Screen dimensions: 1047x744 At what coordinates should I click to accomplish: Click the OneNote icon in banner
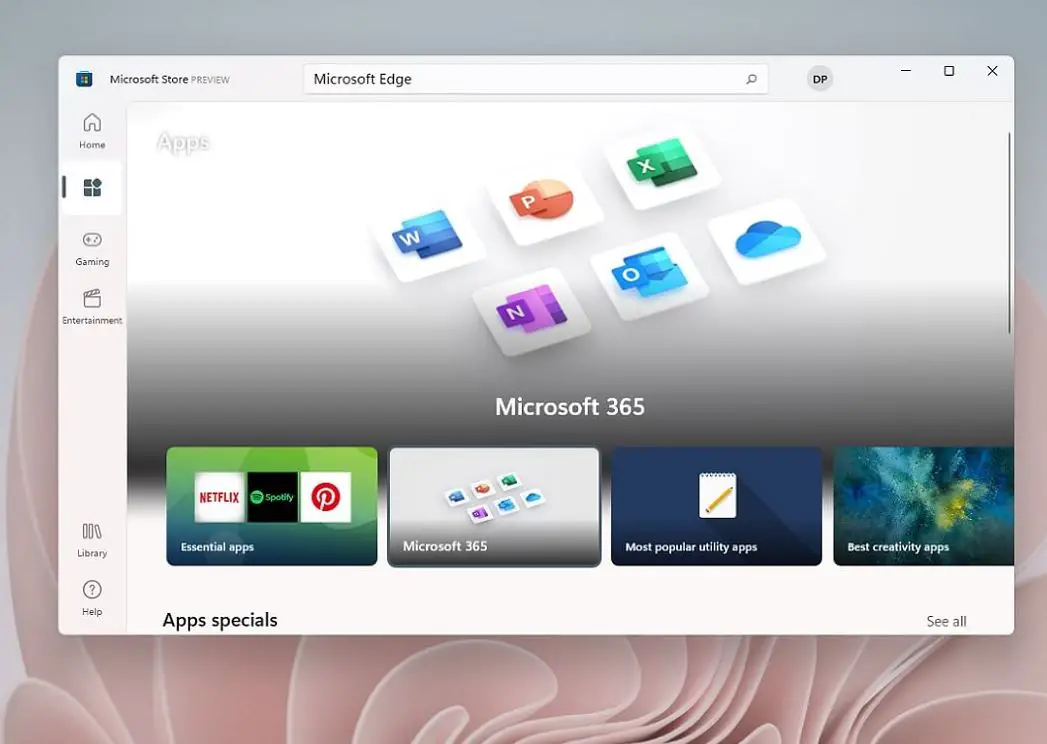click(532, 309)
